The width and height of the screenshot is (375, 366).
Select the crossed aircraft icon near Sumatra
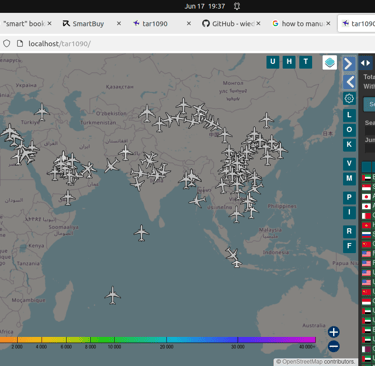click(x=232, y=253)
